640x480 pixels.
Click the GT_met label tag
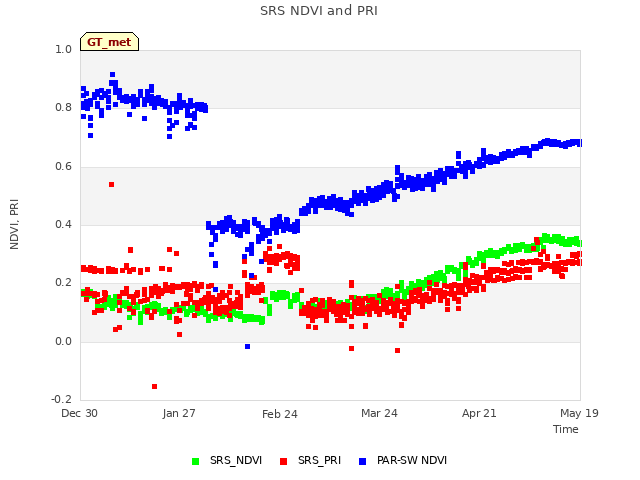(x=109, y=42)
